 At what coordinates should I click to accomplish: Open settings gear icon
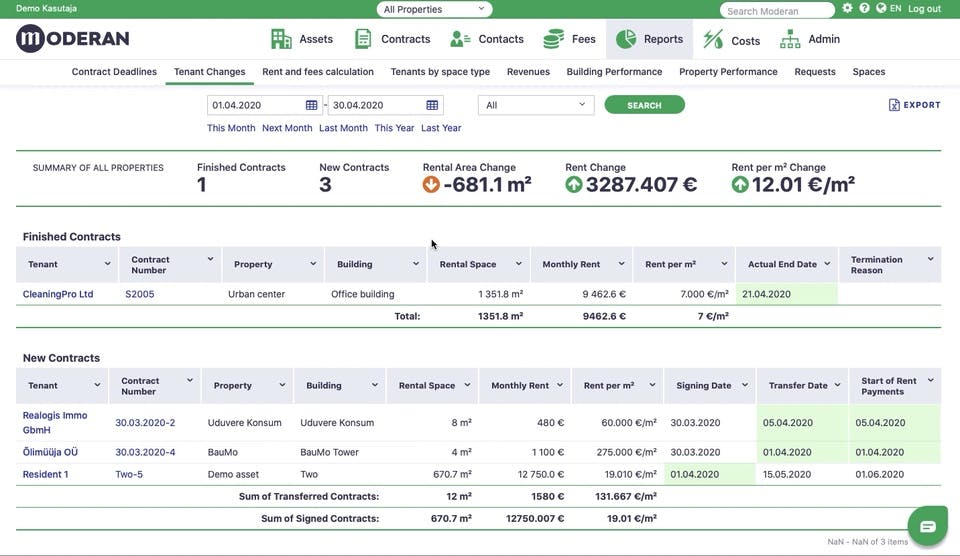click(847, 8)
